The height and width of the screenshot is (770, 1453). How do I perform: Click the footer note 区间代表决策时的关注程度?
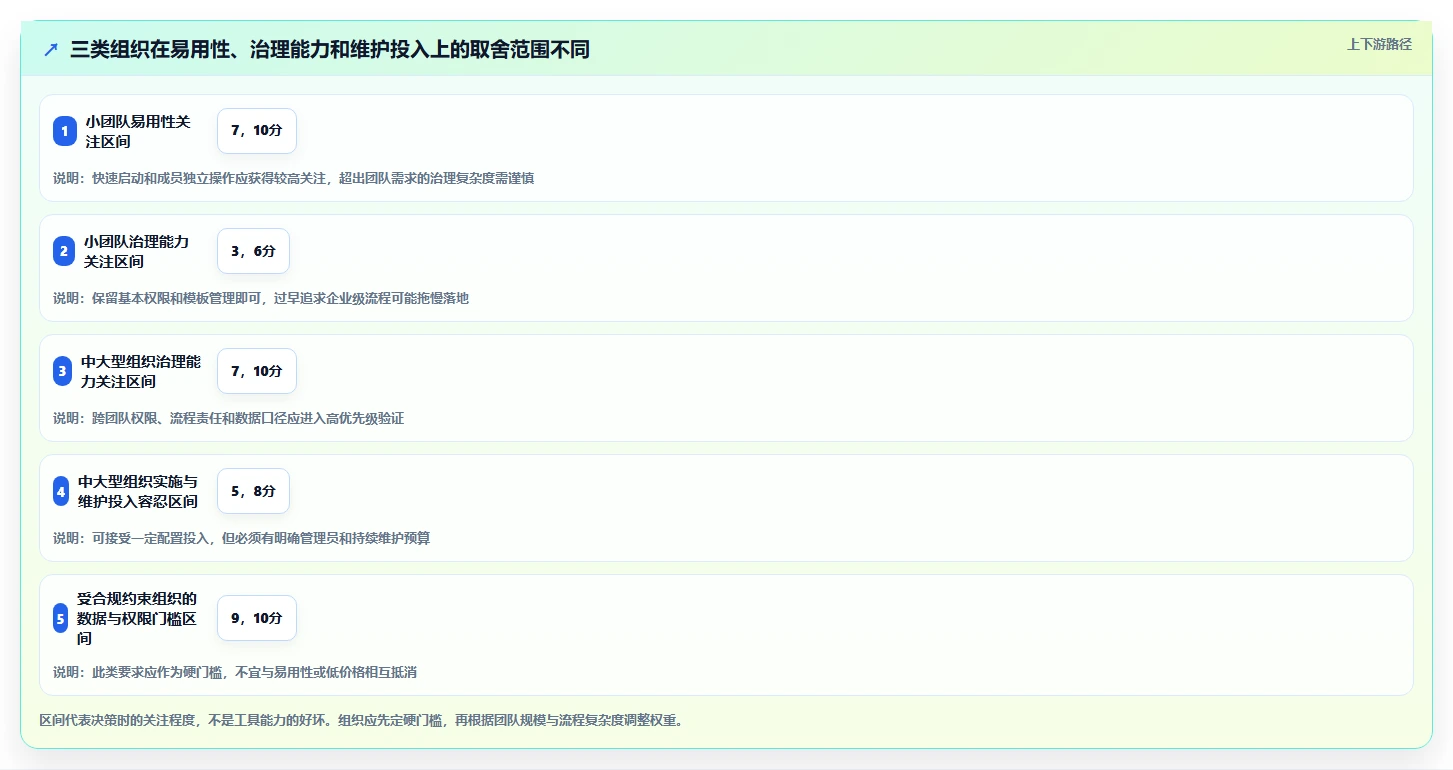[x=360, y=720]
